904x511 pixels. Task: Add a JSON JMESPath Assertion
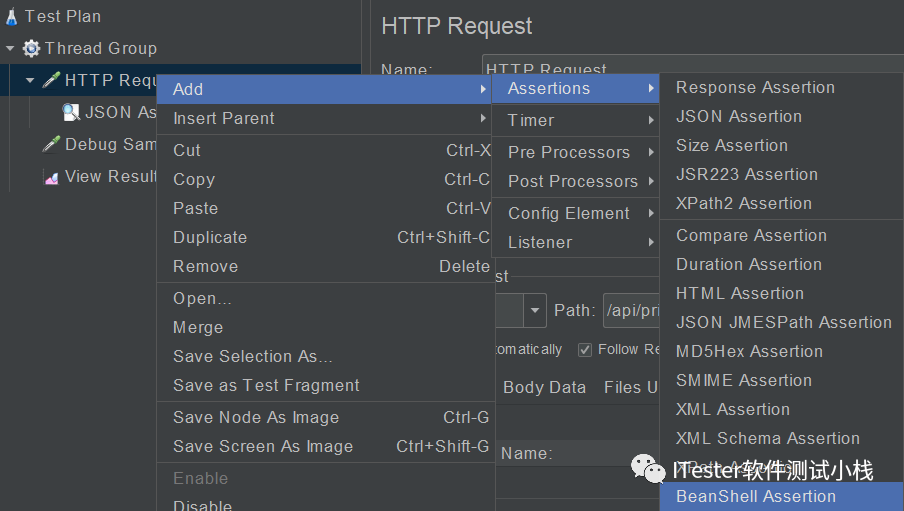[781, 322]
